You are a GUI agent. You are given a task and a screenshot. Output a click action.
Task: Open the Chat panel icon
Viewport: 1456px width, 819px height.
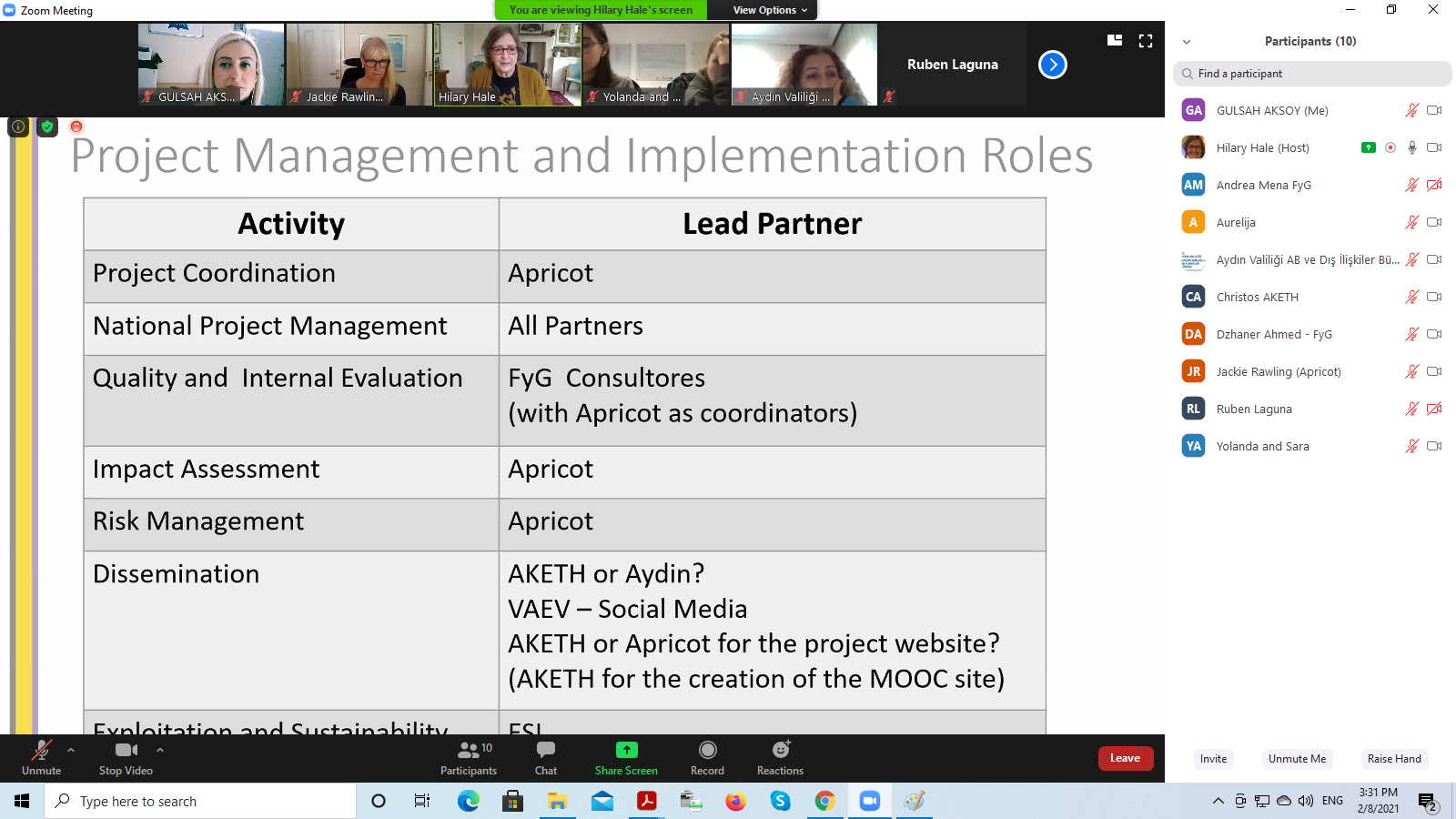[x=546, y=750]
